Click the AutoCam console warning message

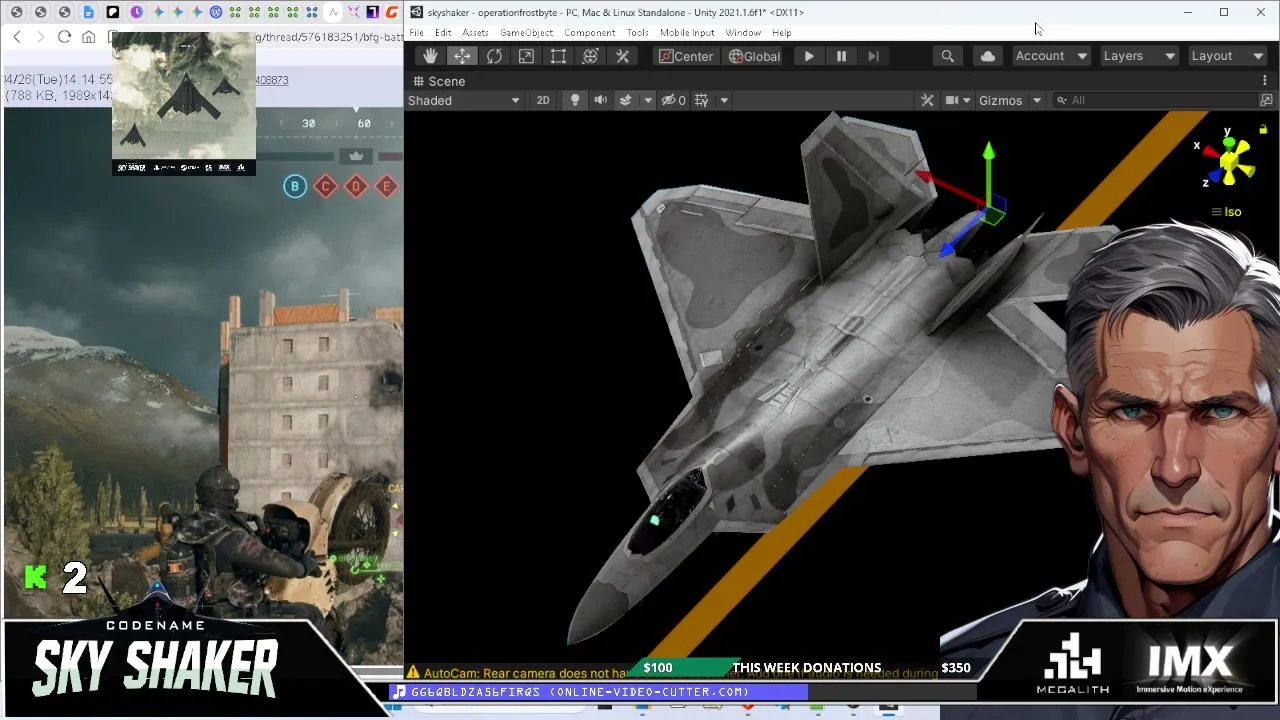(x=672, y=673)
